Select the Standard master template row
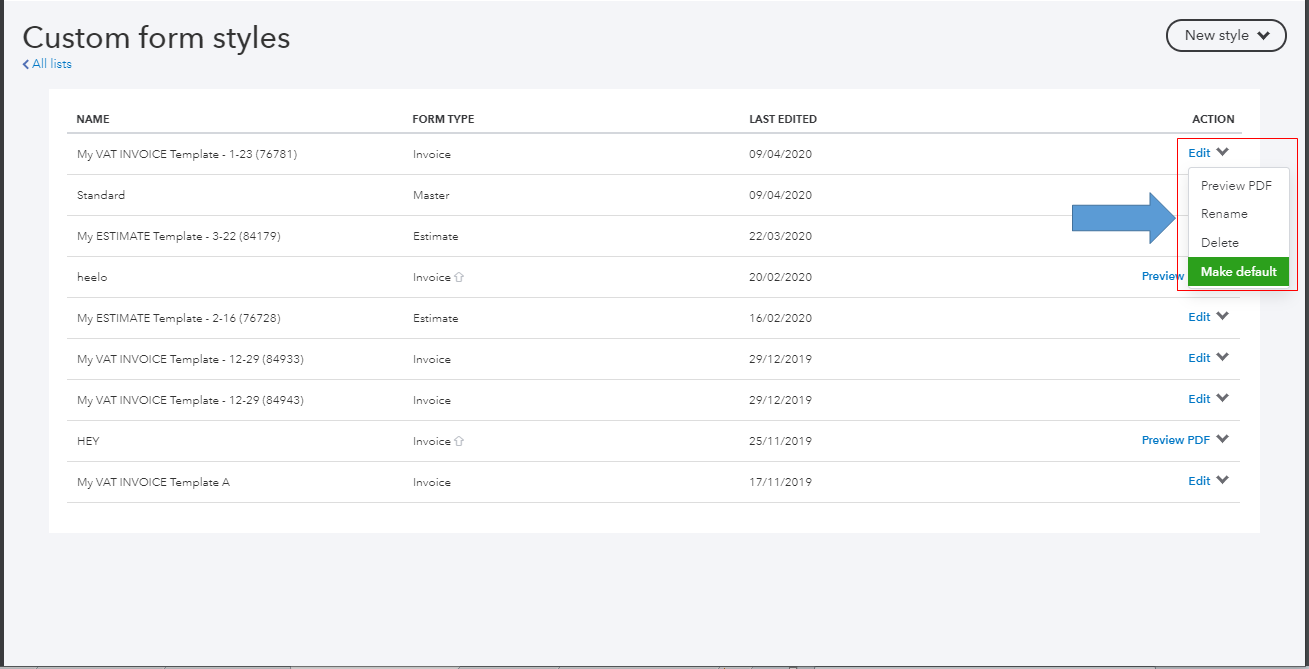The width and height of the screenshot is (1309, 669). pos(100,195)
